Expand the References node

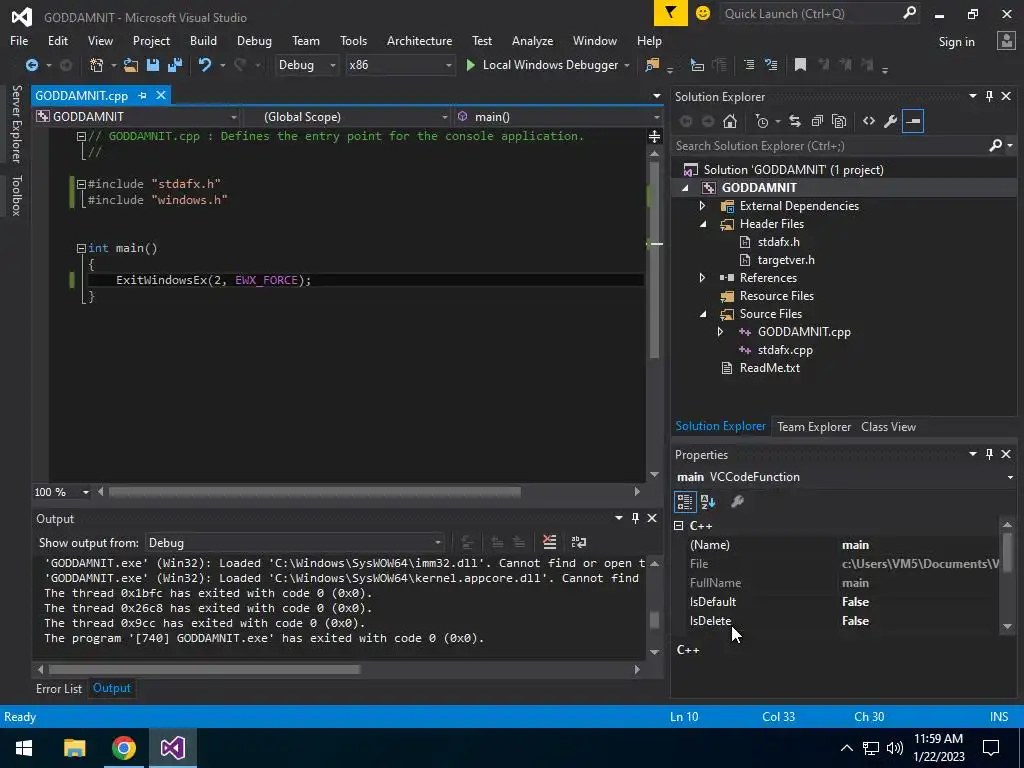coord(703,278)
